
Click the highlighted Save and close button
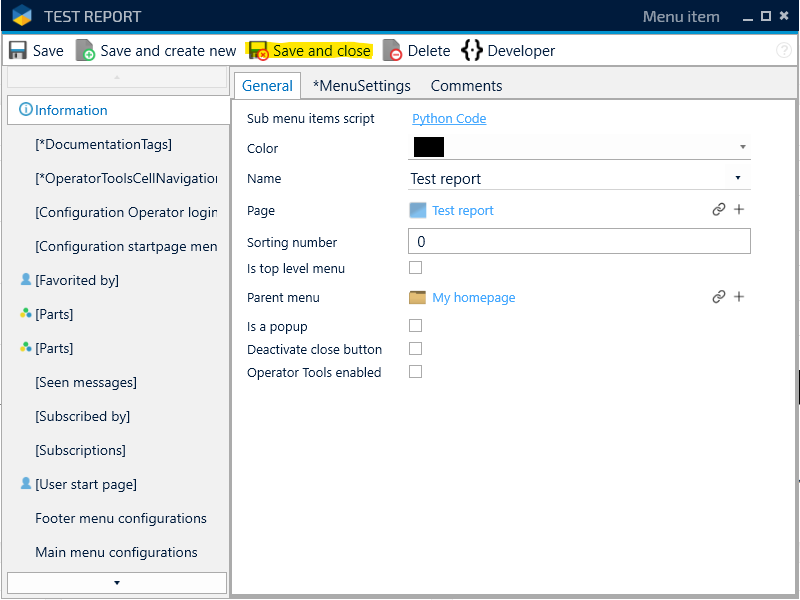(309, 51)
